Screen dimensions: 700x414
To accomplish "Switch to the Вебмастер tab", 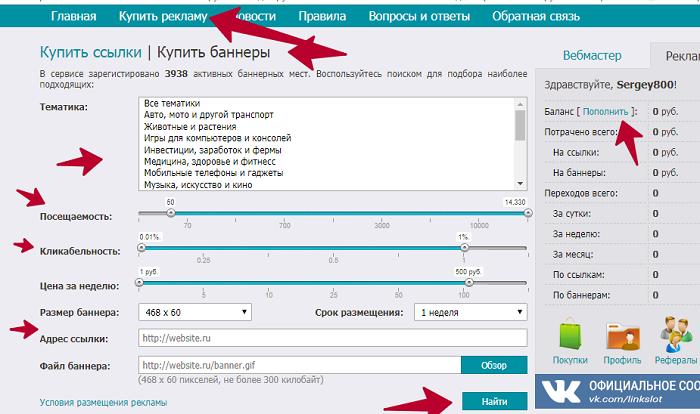I will (x=592, y=55).
